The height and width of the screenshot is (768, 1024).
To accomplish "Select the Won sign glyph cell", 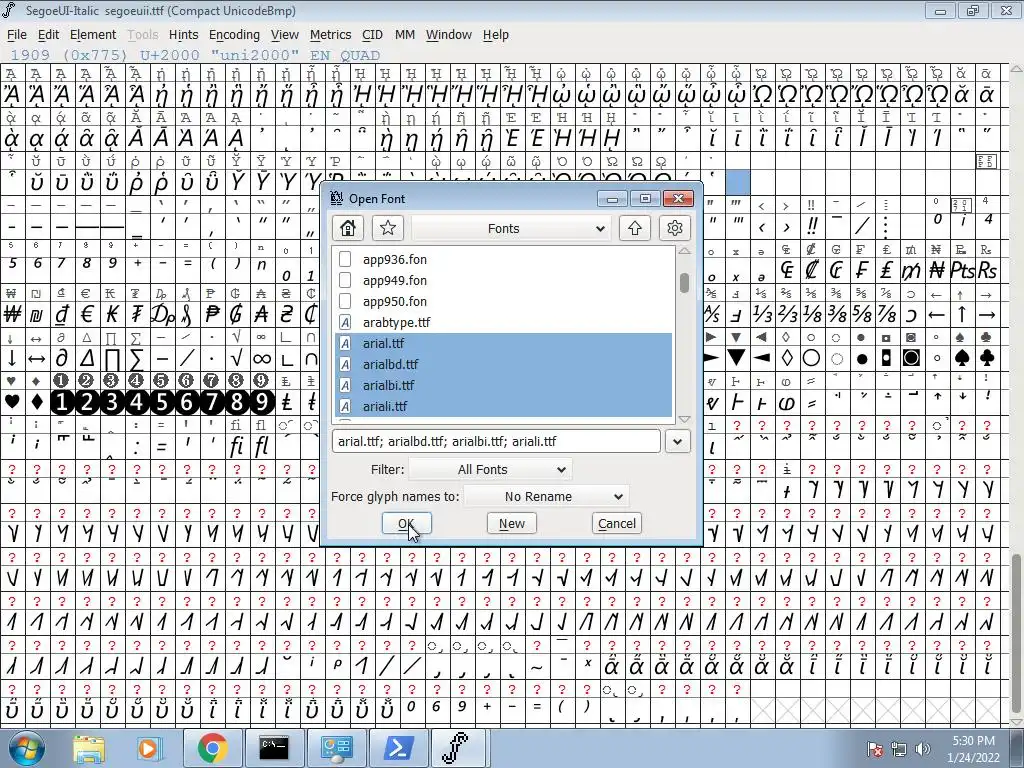I will (12, 315).
